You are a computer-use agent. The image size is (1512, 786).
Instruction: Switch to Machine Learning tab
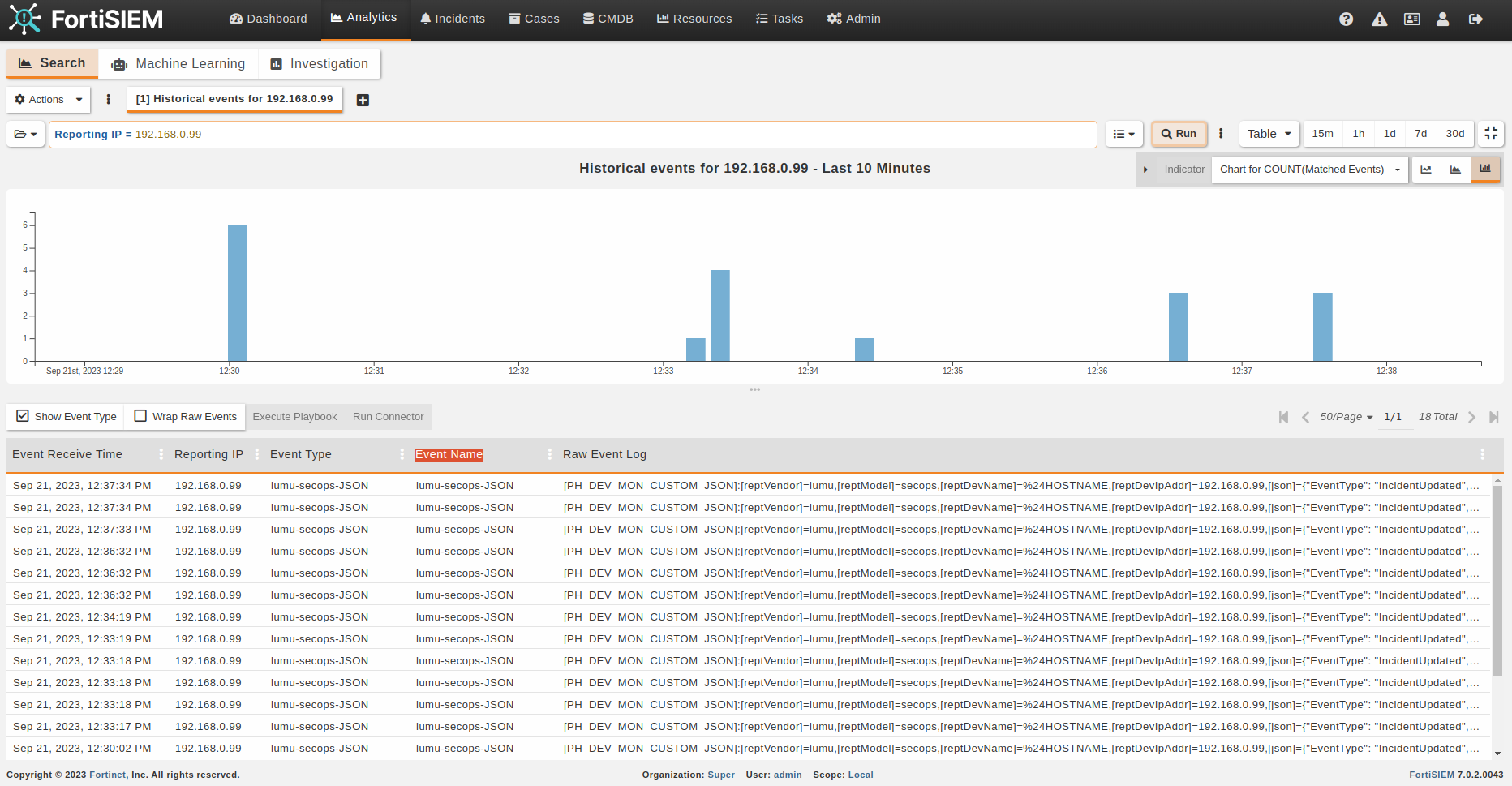(178, 63)
